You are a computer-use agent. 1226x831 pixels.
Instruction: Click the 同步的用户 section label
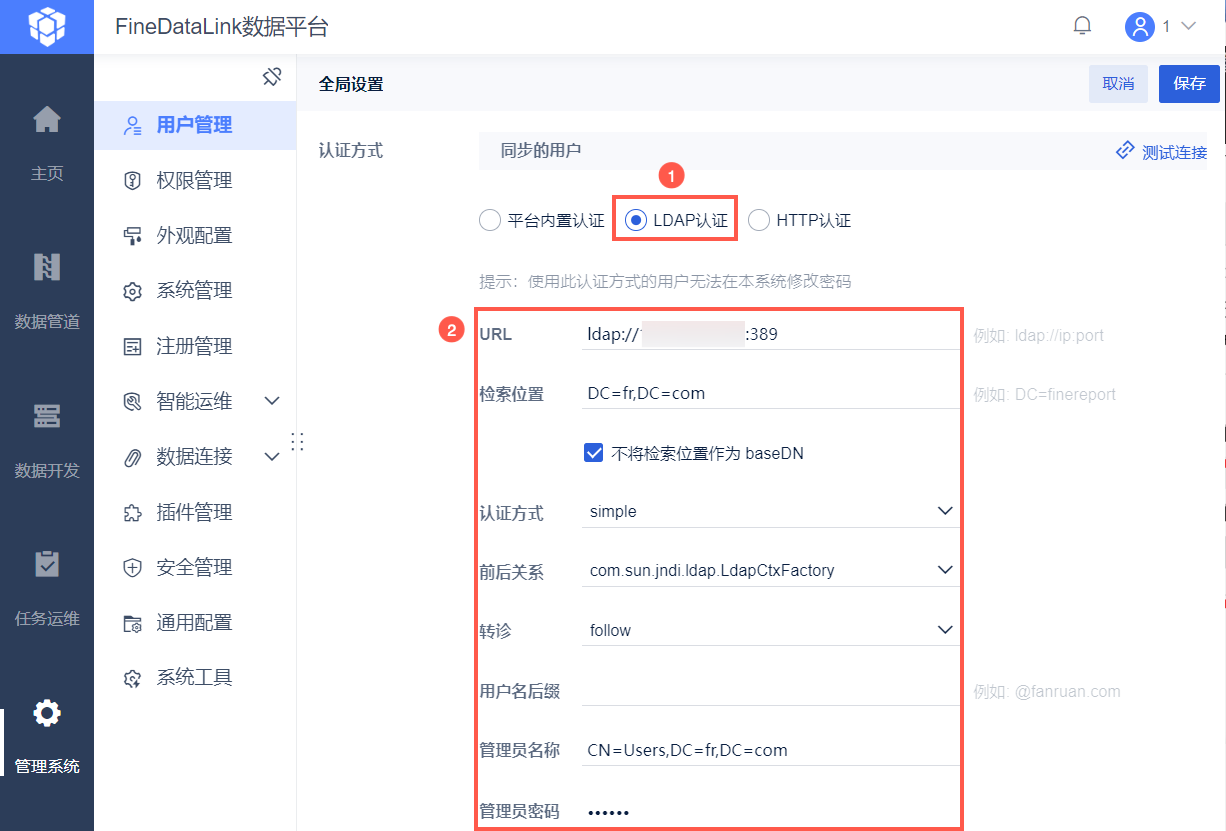coord(541,151)
